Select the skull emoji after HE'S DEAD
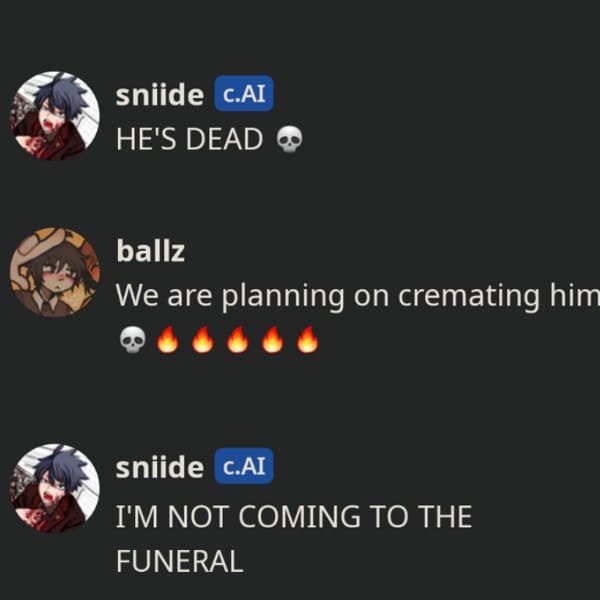Screen dimensions: 600x600 click(289, 139)
